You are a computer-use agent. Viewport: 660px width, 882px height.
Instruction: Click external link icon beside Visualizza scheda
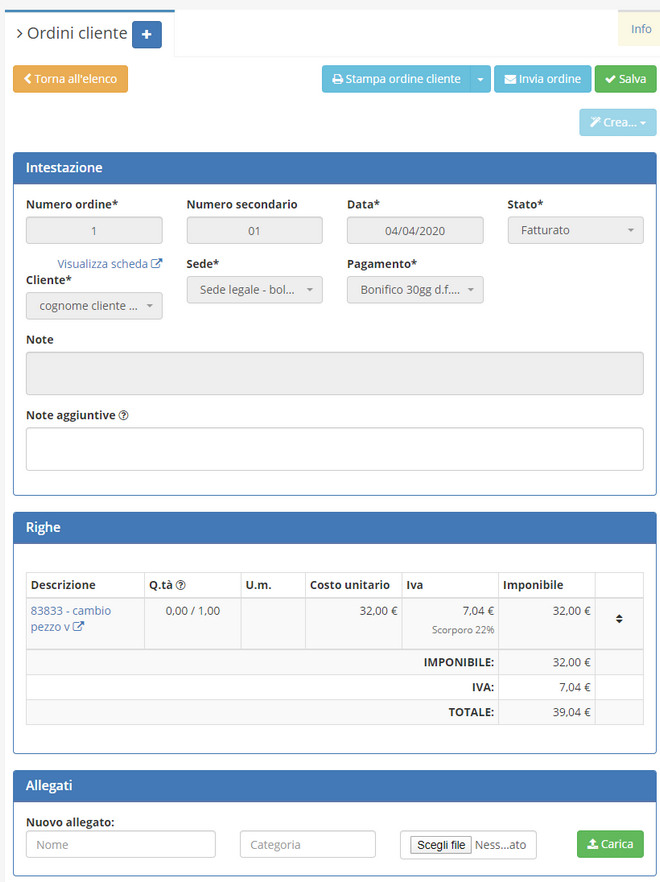tap(156, 264)
